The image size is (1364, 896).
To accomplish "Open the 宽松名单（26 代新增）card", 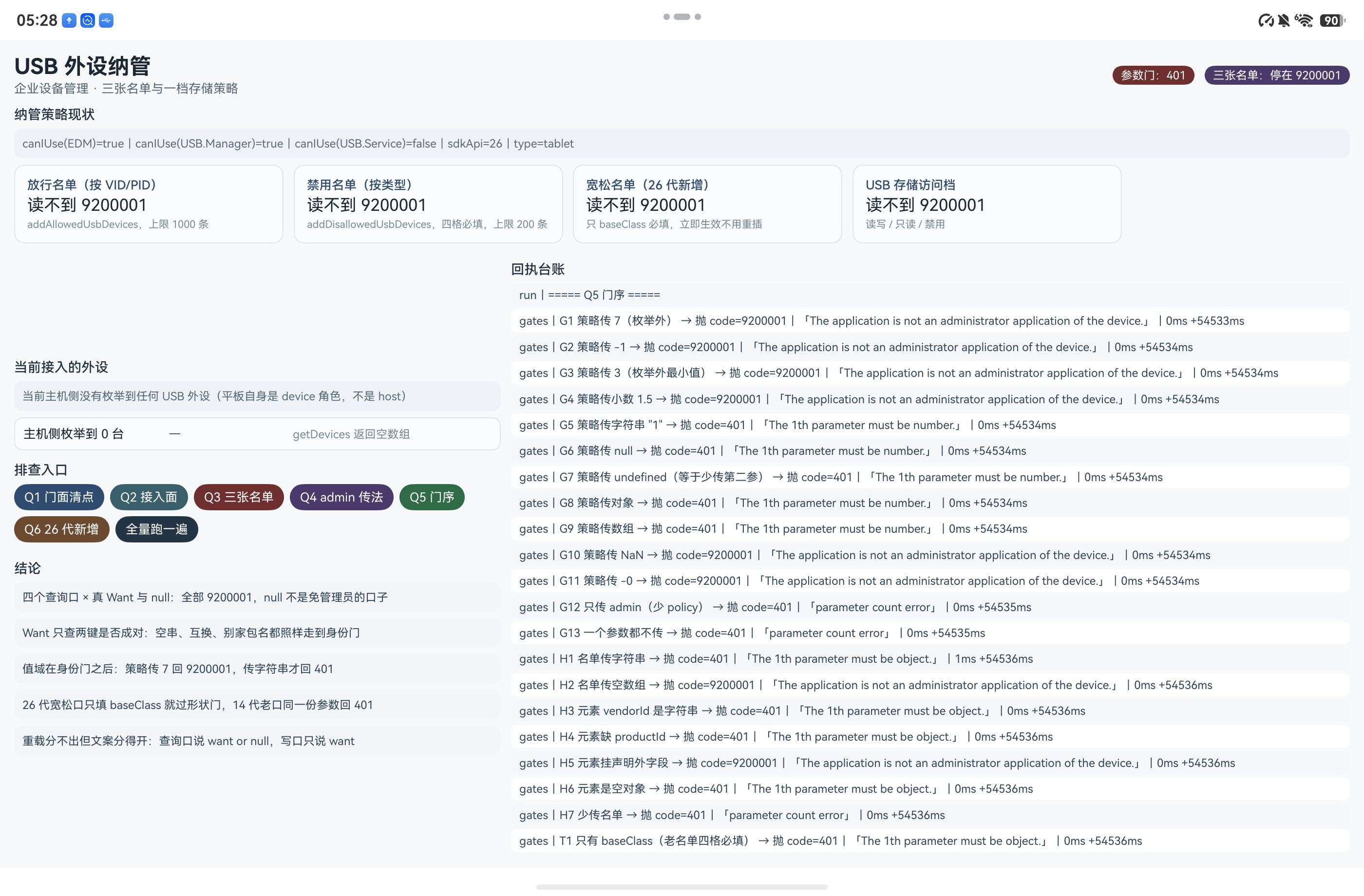I will [x=708, y=204].
